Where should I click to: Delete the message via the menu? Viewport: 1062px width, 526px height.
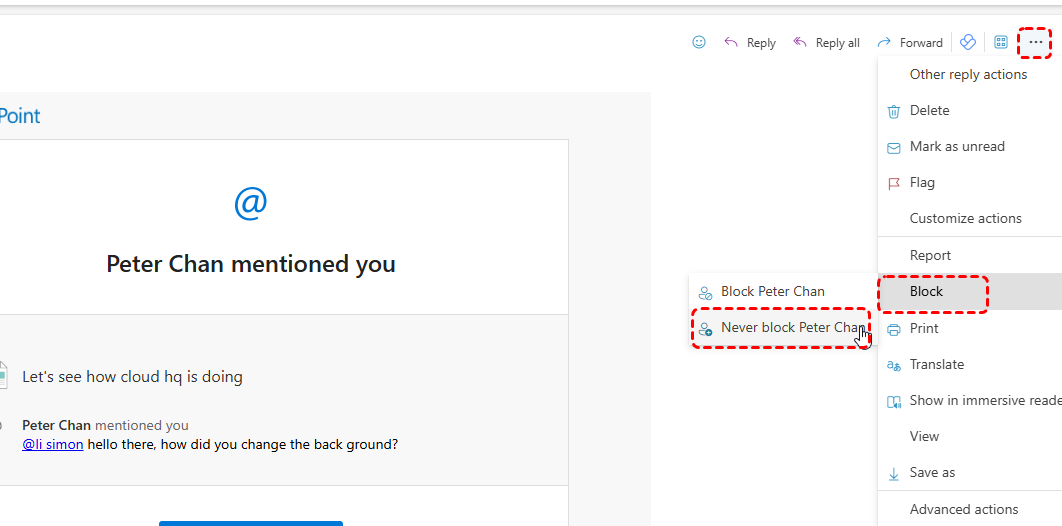[x=929, y=110]
